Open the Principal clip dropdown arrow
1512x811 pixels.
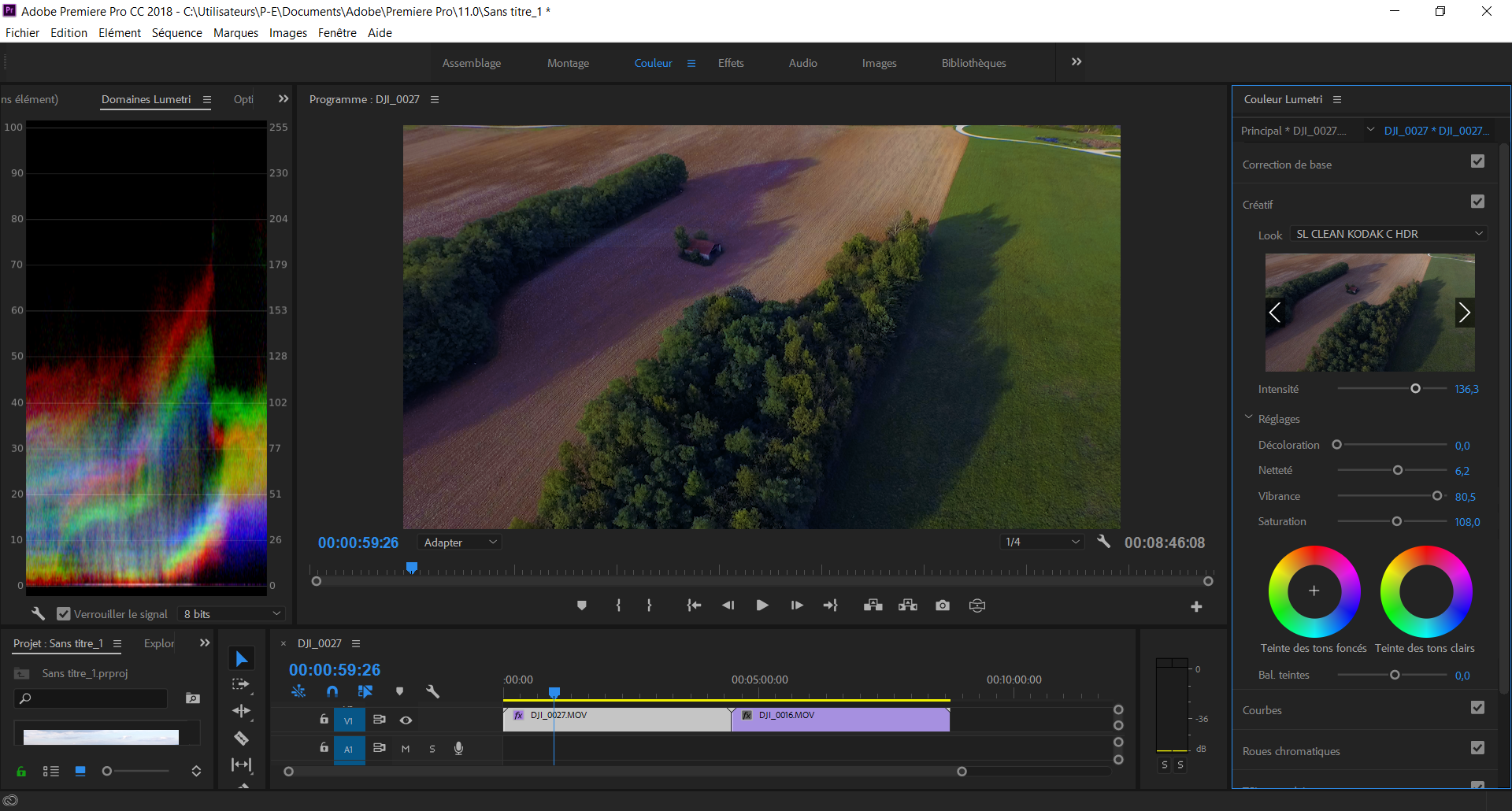[x=1370, y=130]
